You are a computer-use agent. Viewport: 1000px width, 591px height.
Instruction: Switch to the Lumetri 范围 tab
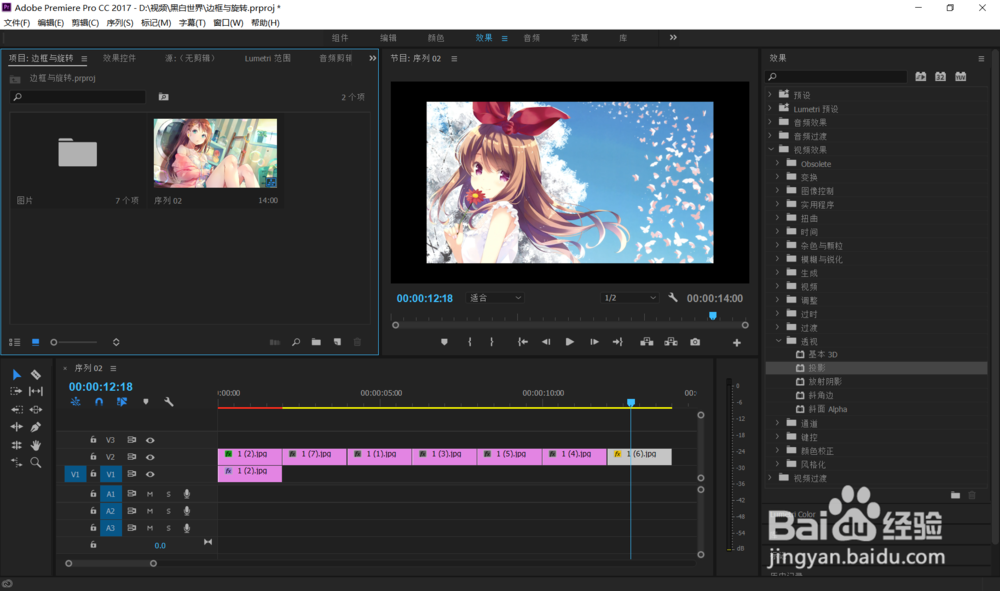point(267,58)
